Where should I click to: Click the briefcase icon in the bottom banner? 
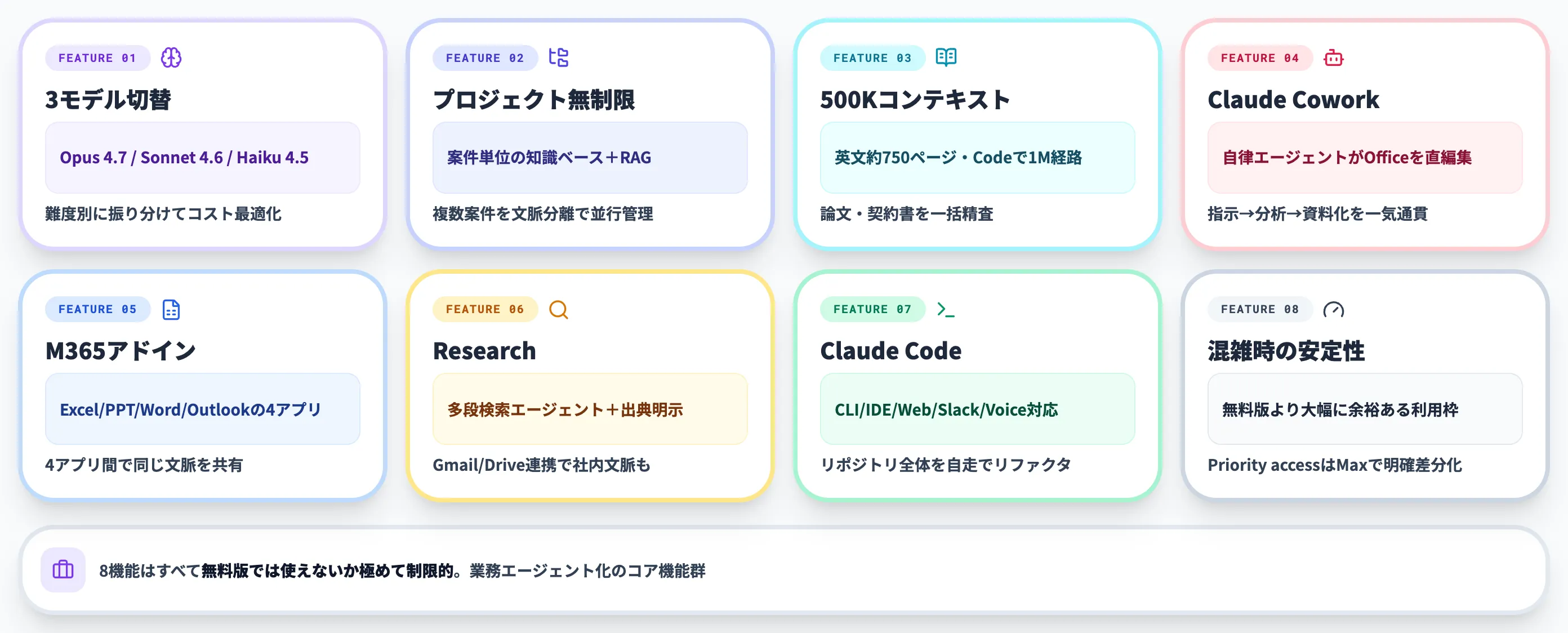(63, 570)
